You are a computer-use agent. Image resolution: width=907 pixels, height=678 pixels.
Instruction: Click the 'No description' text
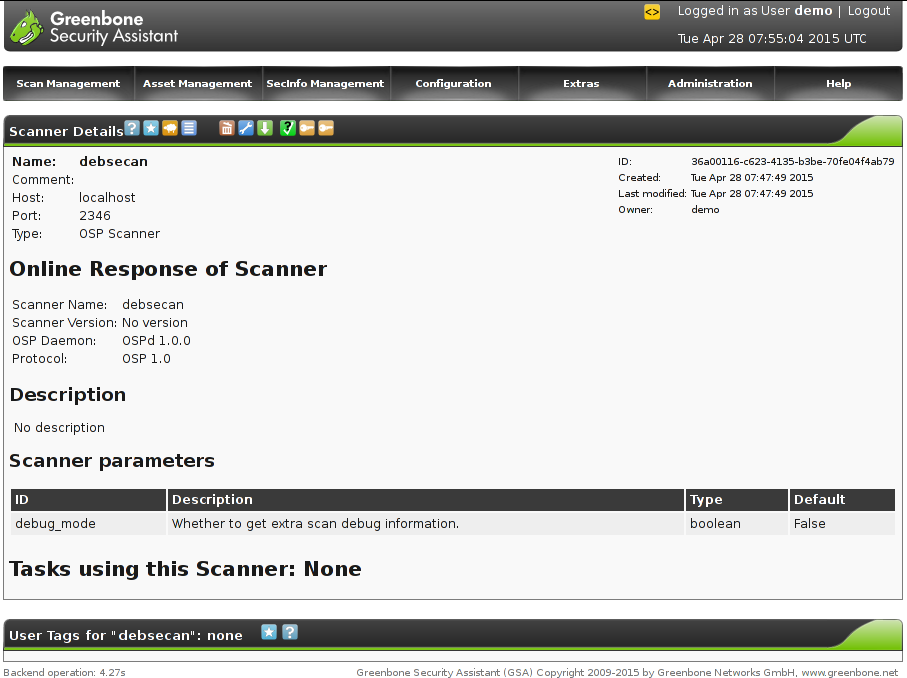click(x=59, y=428)
